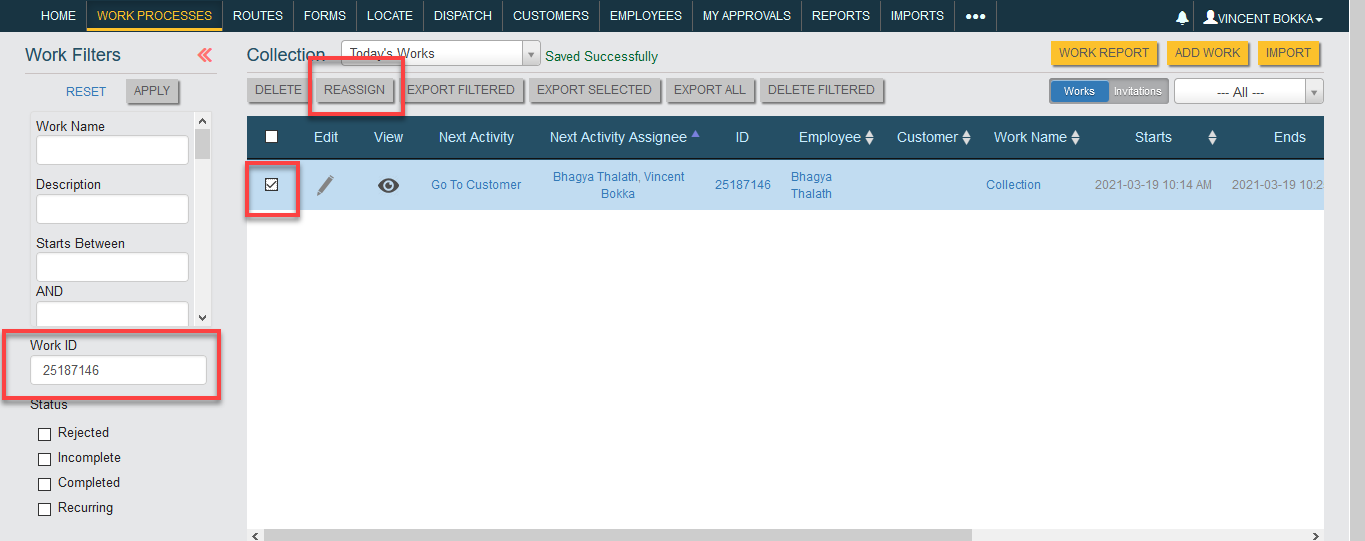Check the Completed status filter

44,484
